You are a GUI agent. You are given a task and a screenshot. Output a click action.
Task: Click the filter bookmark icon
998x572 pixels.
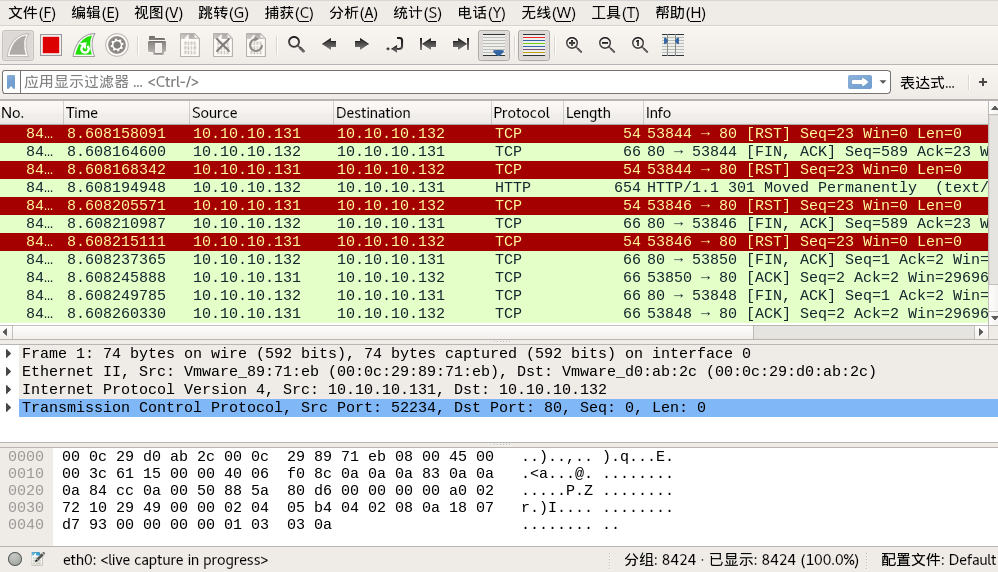click(x=11, y=82)
